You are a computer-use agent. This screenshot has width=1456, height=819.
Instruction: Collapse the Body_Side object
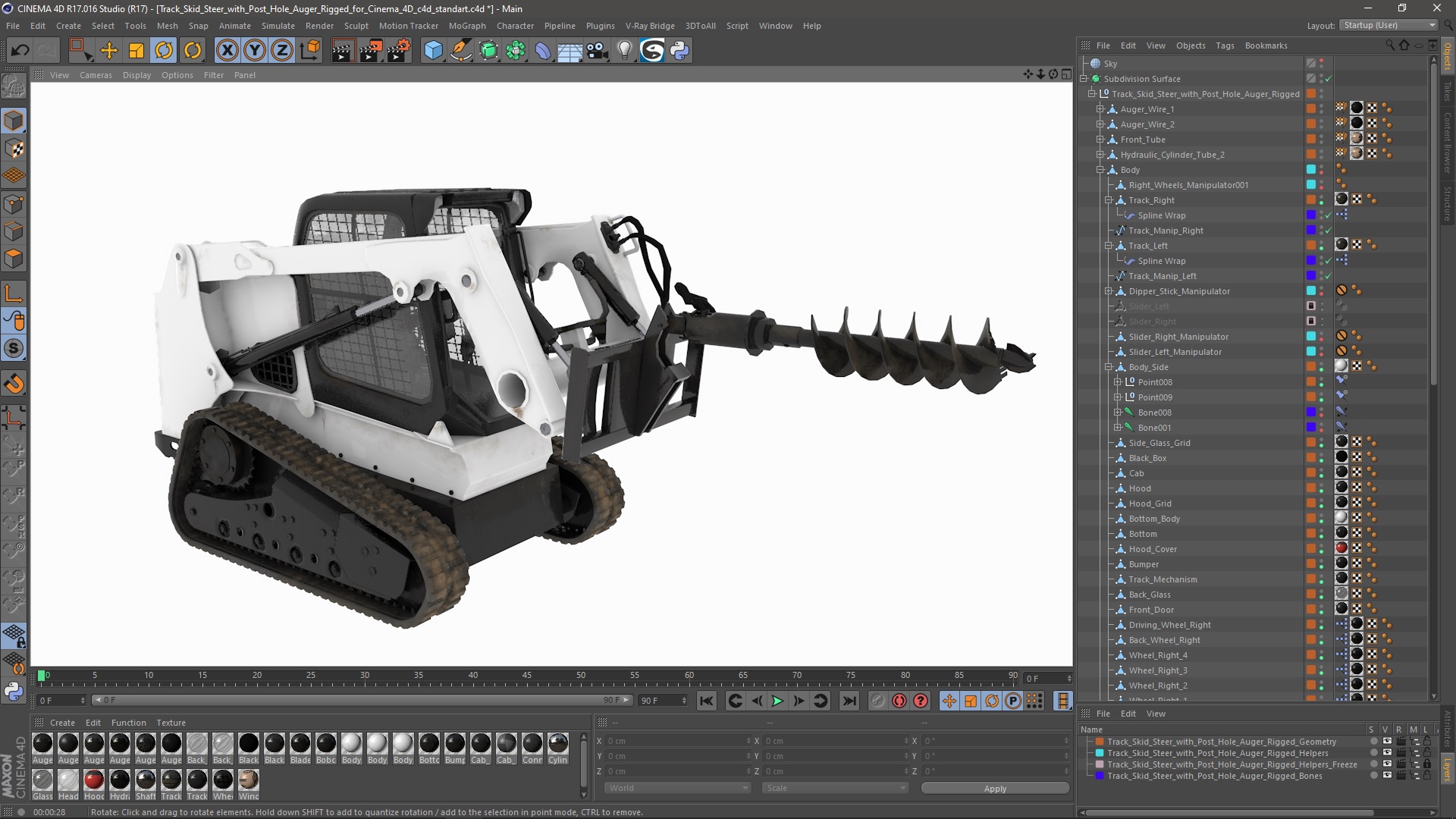(1108, 367)
